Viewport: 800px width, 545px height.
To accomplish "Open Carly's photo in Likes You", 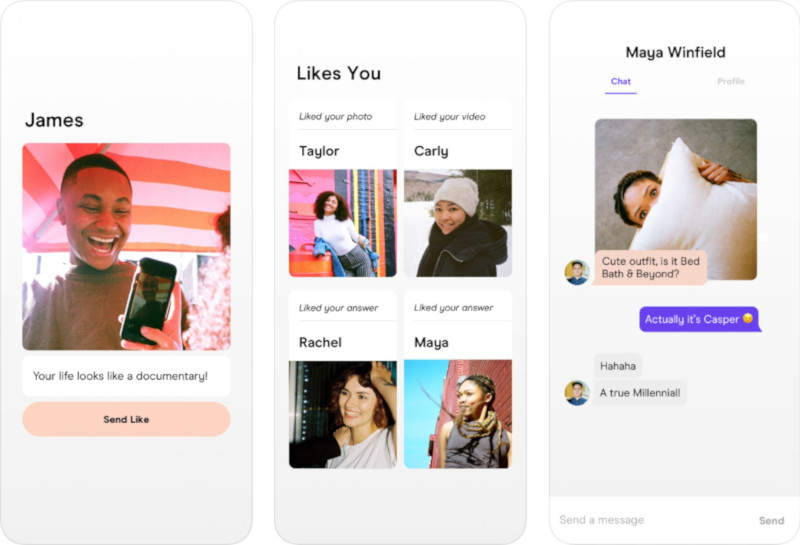I will [x=458, y=223].
